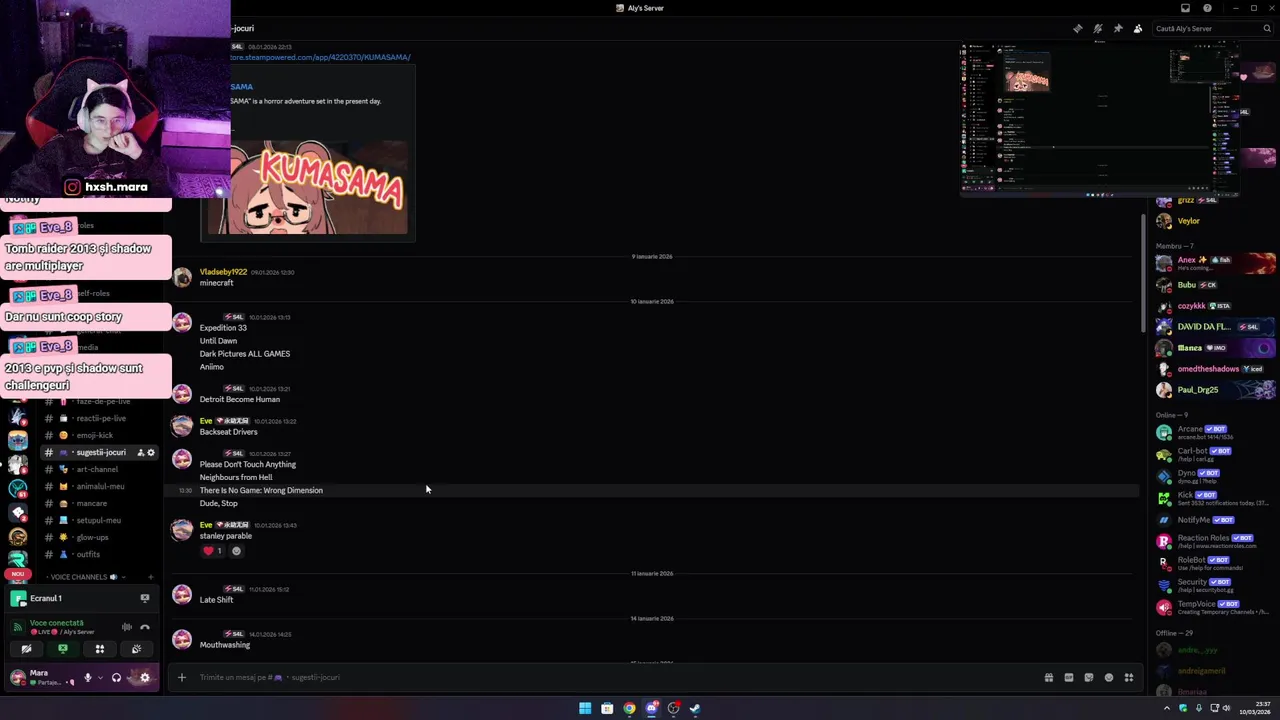Open soundboard button in voice panel
1280x720 pixels.
136,649
